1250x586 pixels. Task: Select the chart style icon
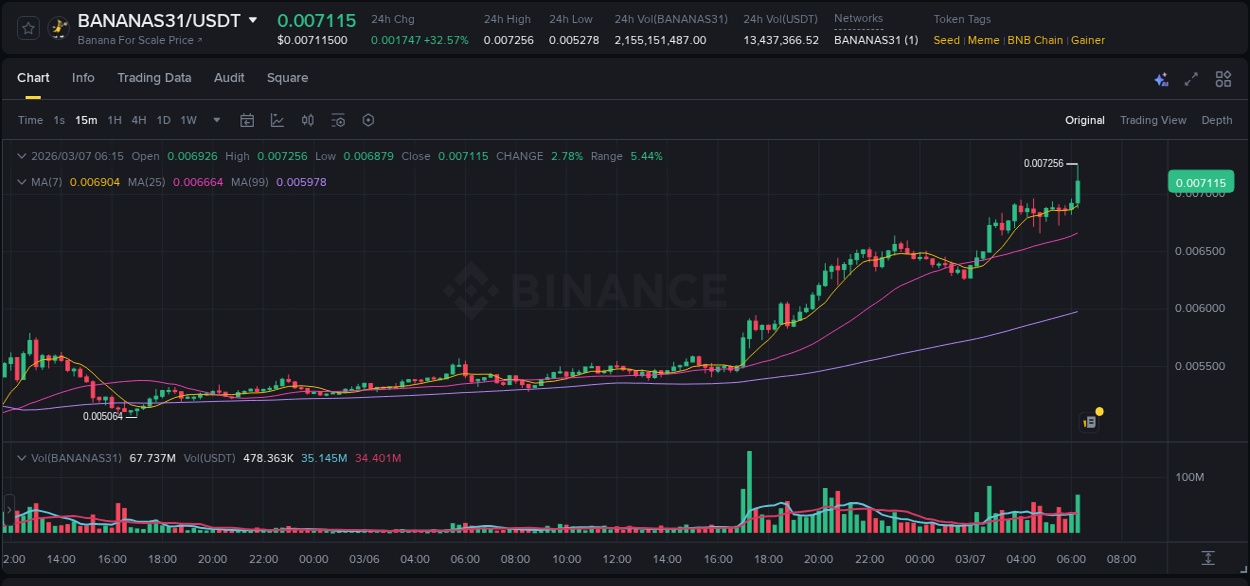(277, 120)
